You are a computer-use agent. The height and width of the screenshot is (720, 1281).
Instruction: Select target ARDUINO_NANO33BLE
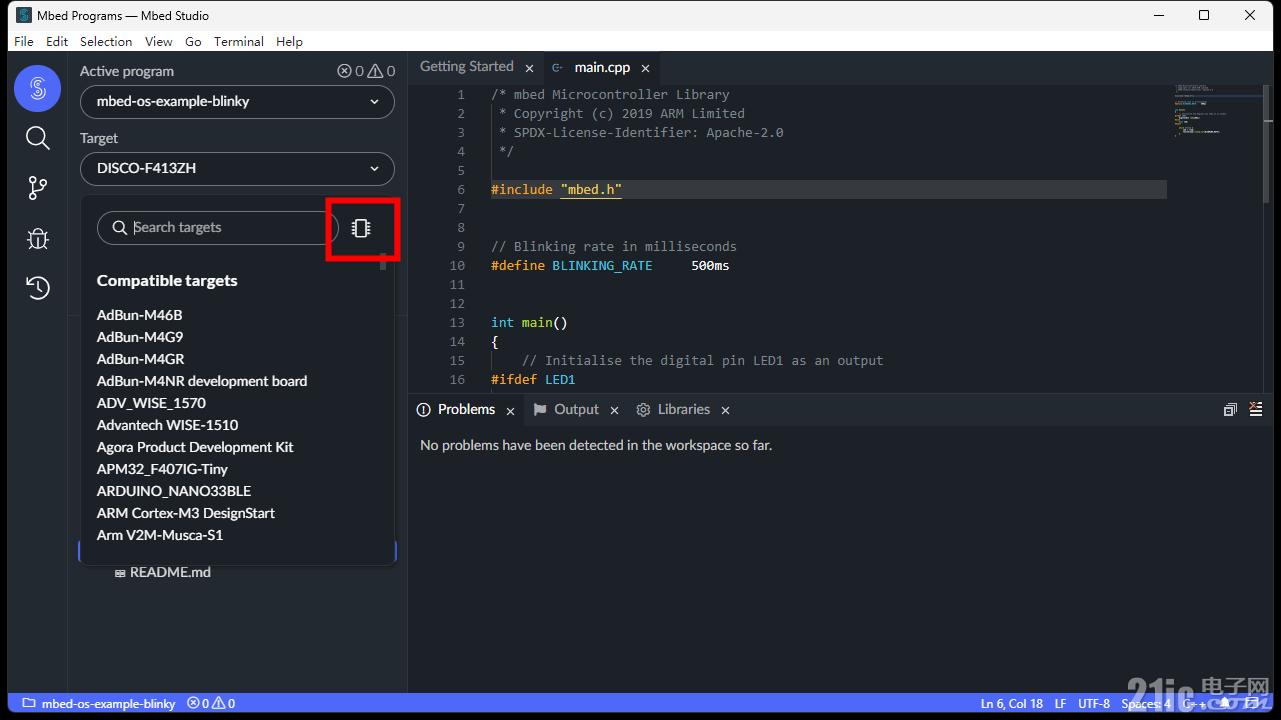174,492
